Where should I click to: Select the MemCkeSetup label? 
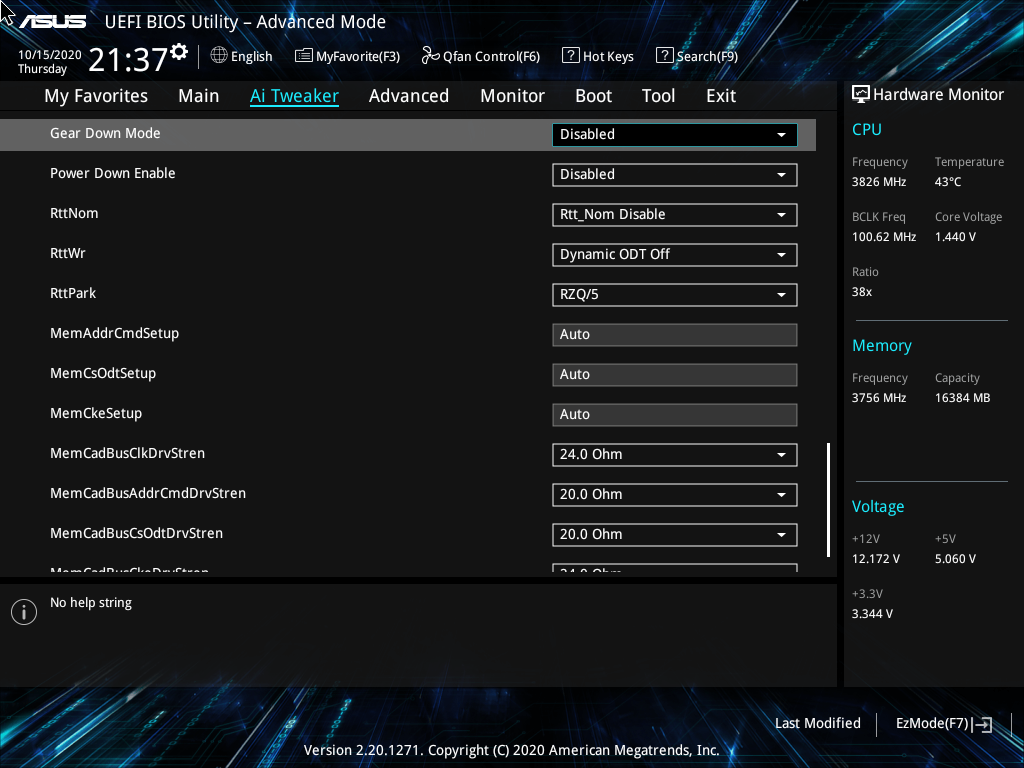click(x=96, y=413)
